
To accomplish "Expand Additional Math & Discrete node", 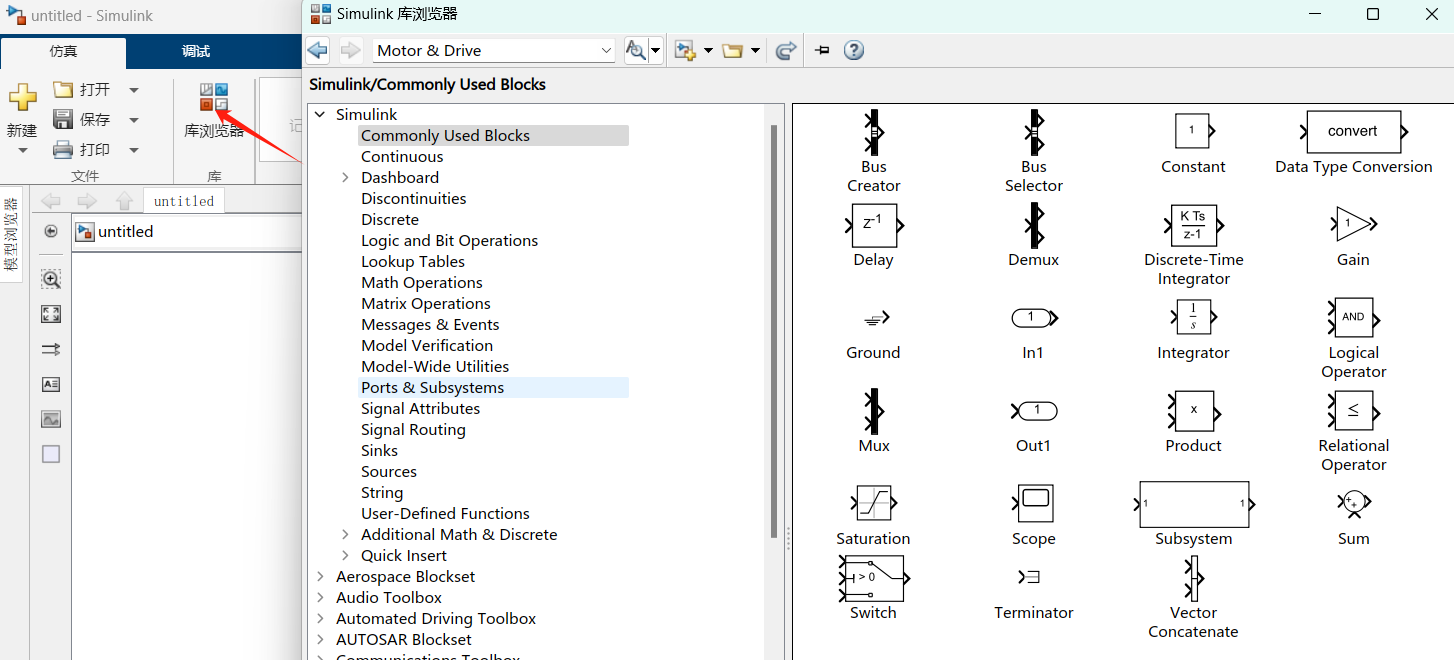I will pyautogui.click(x=345, y=534).
